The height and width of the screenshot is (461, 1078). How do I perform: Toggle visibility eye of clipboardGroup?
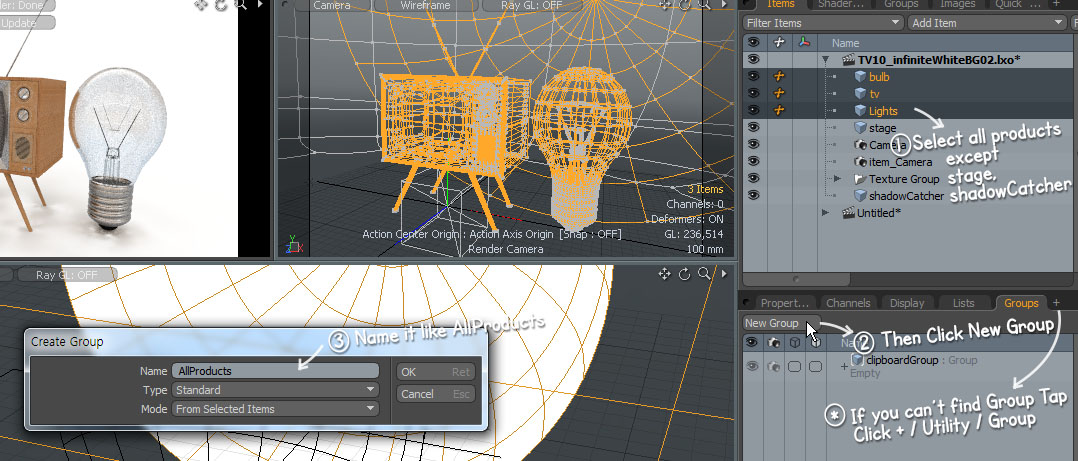point(753,367)
